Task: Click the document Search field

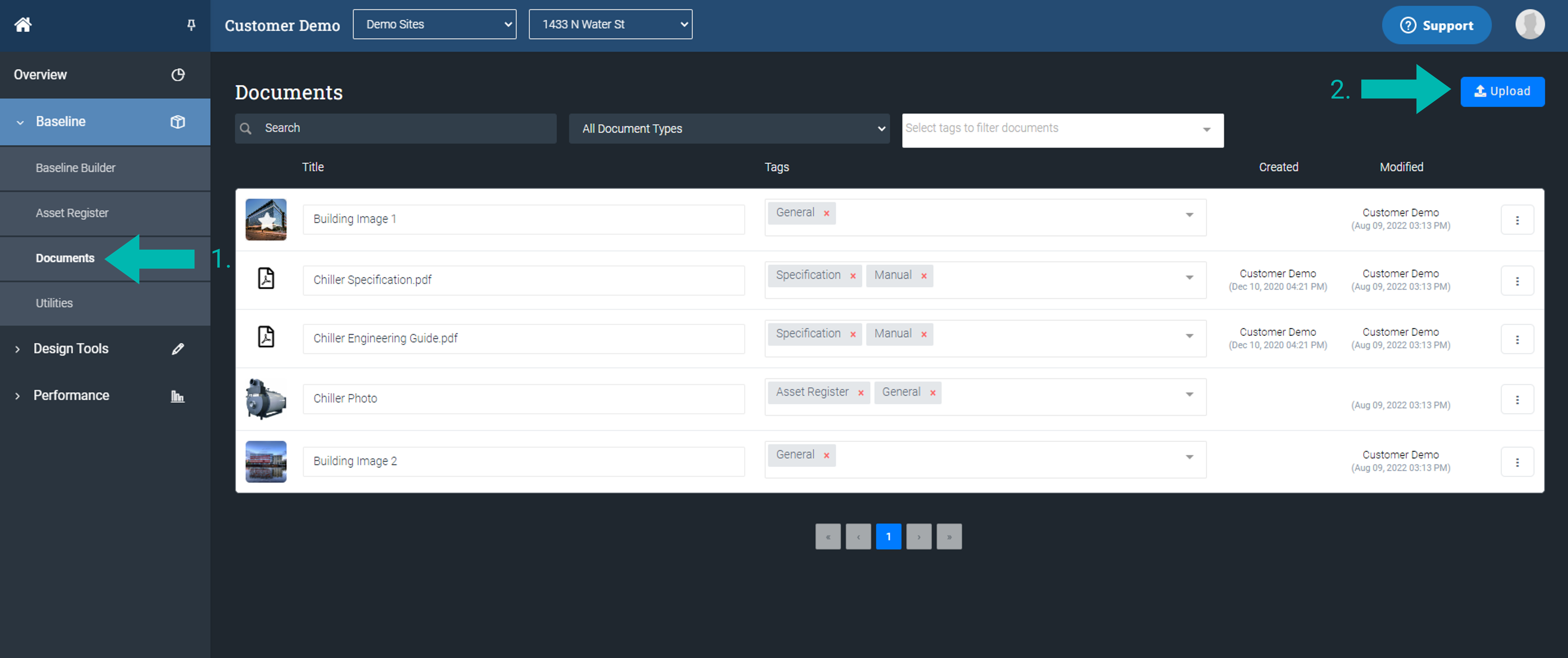Action: click(396, 129)
